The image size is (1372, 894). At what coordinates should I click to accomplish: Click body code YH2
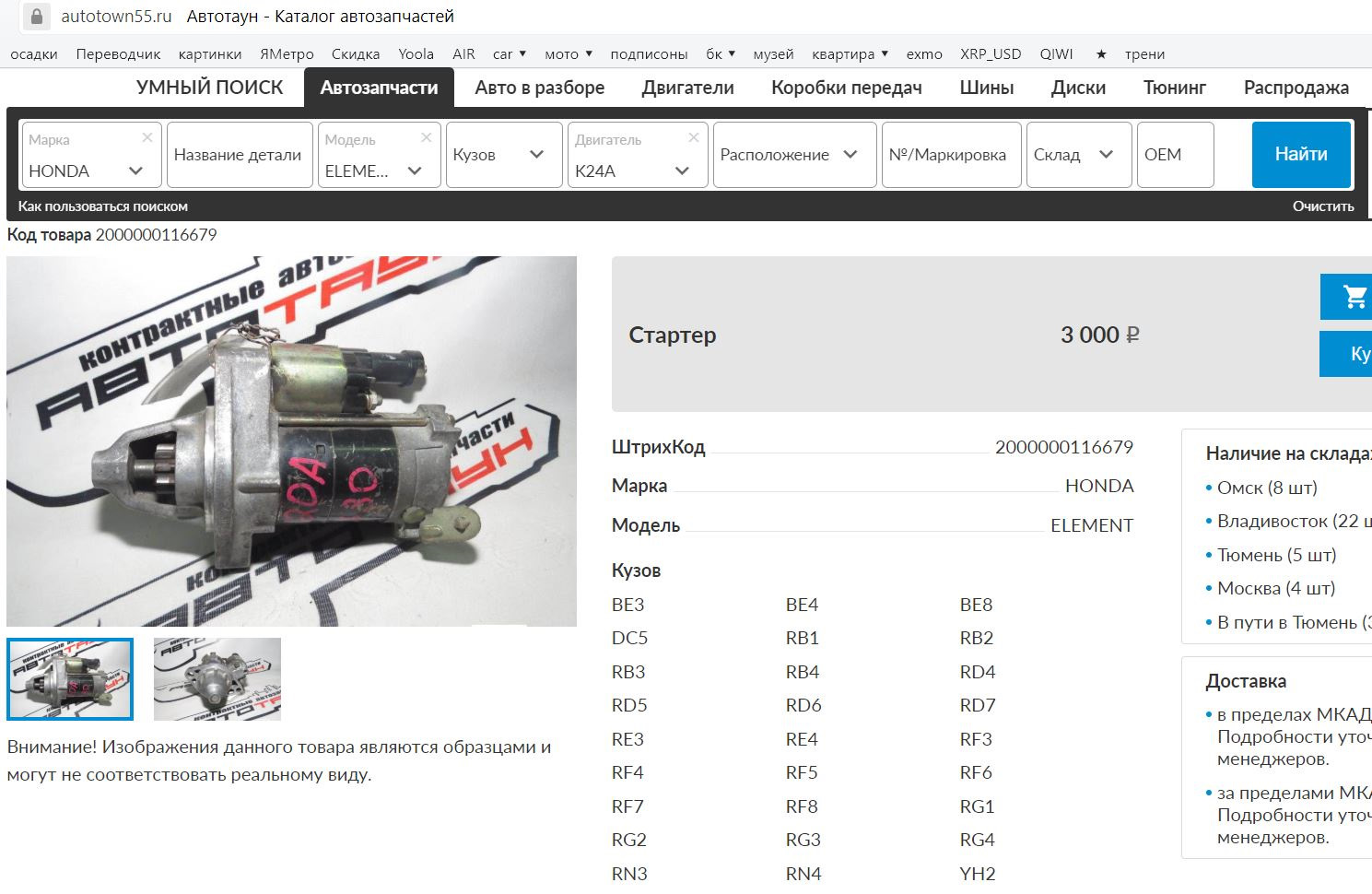(x=978, y=874)
